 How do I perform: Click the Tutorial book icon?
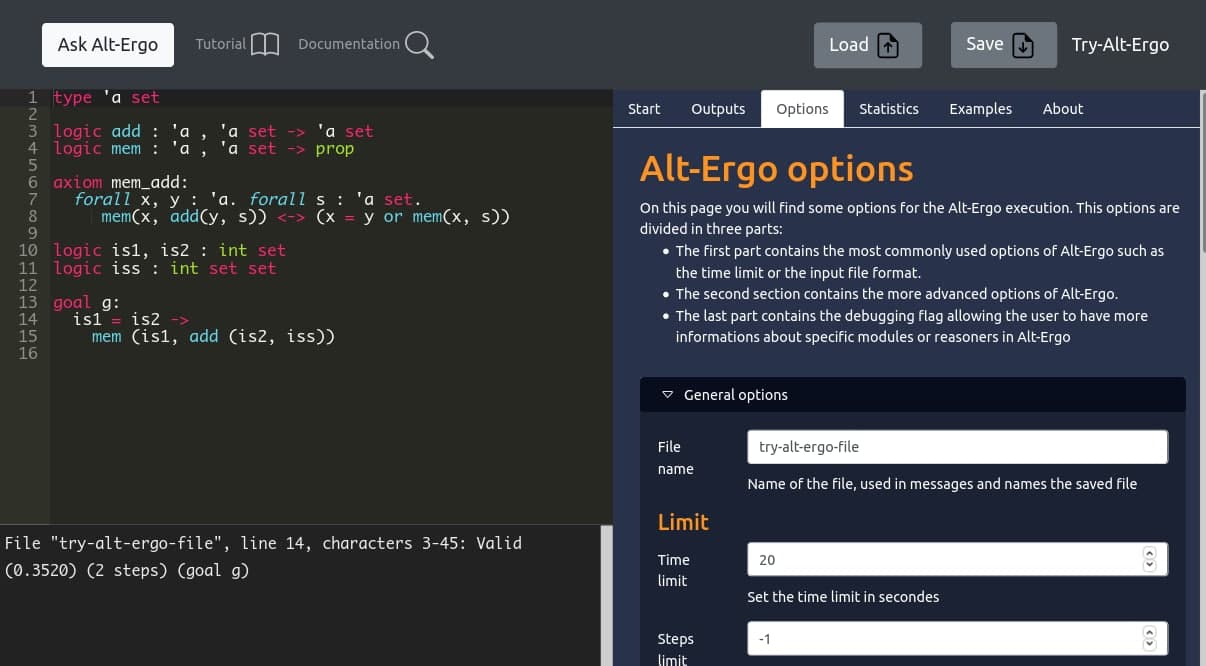click(265, 45)
